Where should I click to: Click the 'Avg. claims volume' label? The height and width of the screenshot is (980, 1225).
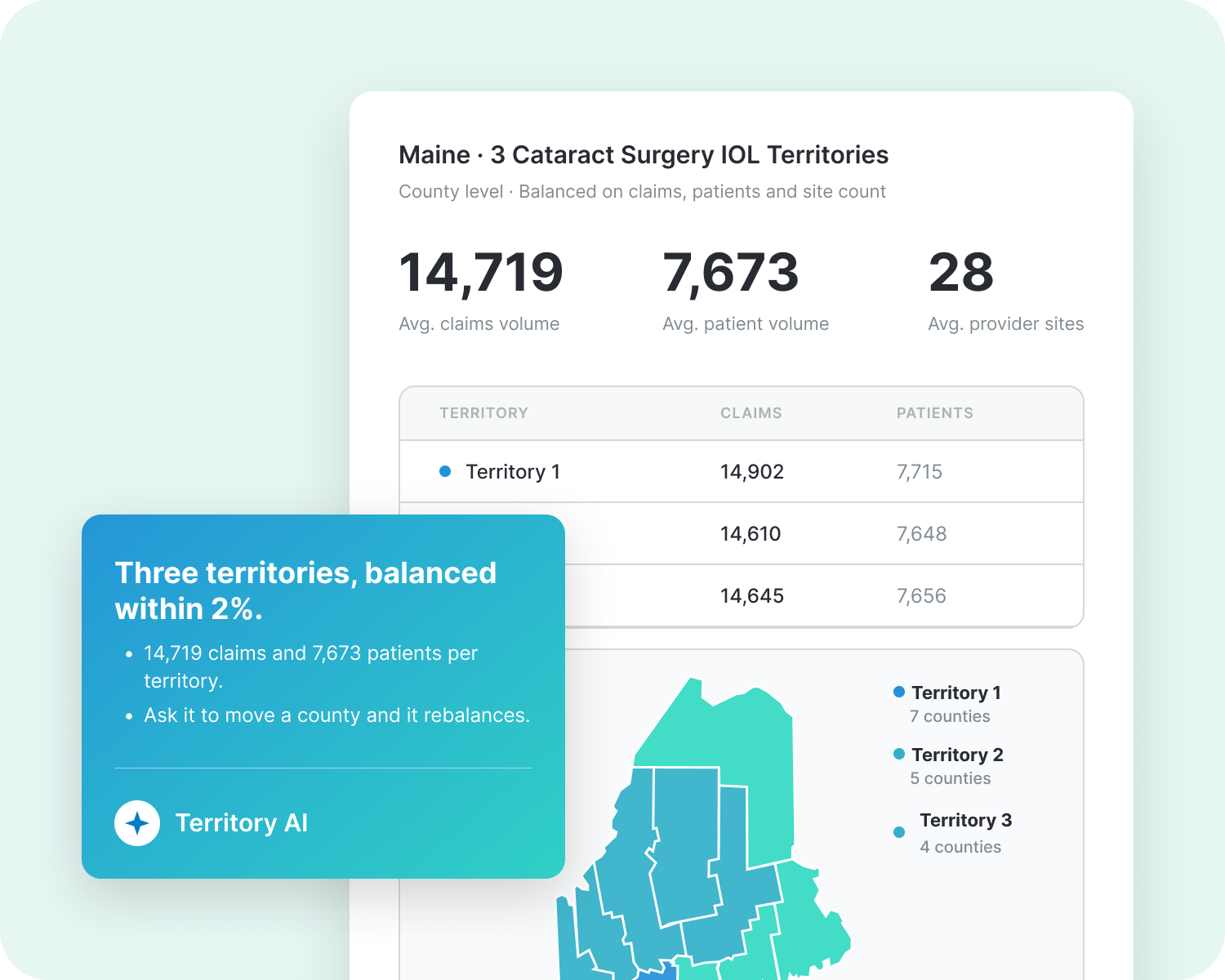(479, 324)
